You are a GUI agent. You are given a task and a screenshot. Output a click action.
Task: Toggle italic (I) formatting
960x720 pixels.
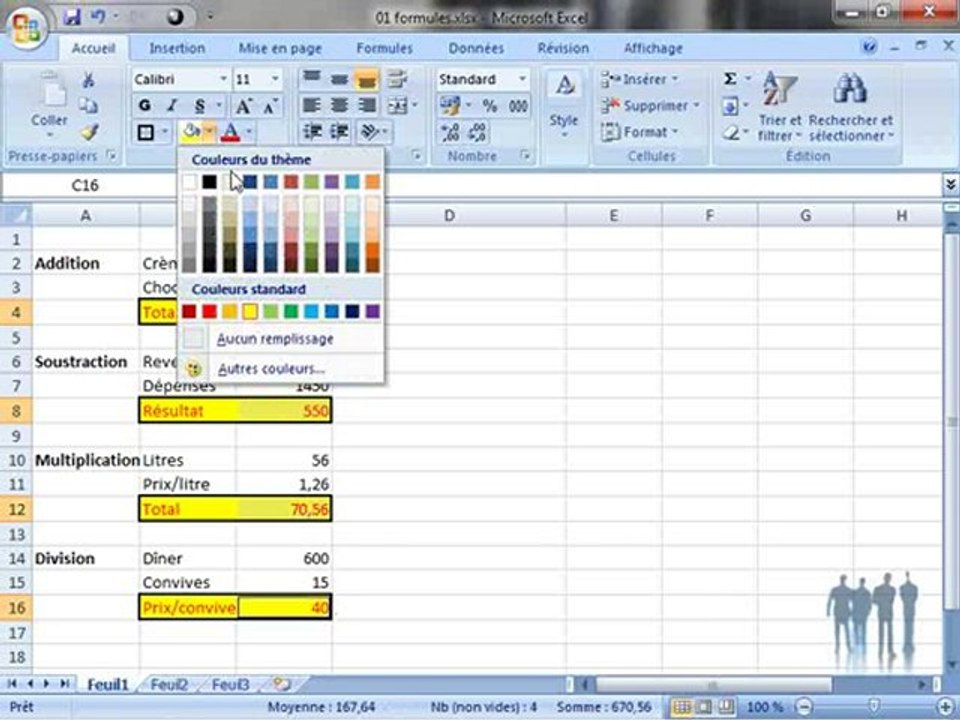[x=173, y=105]
